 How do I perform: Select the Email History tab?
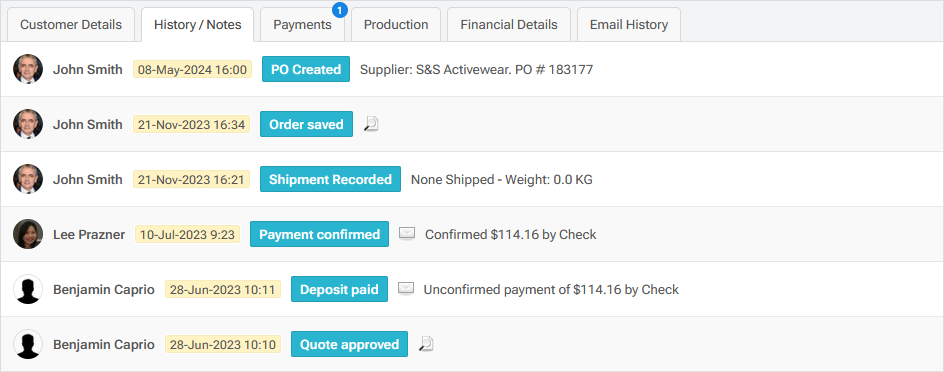(629, 25)
